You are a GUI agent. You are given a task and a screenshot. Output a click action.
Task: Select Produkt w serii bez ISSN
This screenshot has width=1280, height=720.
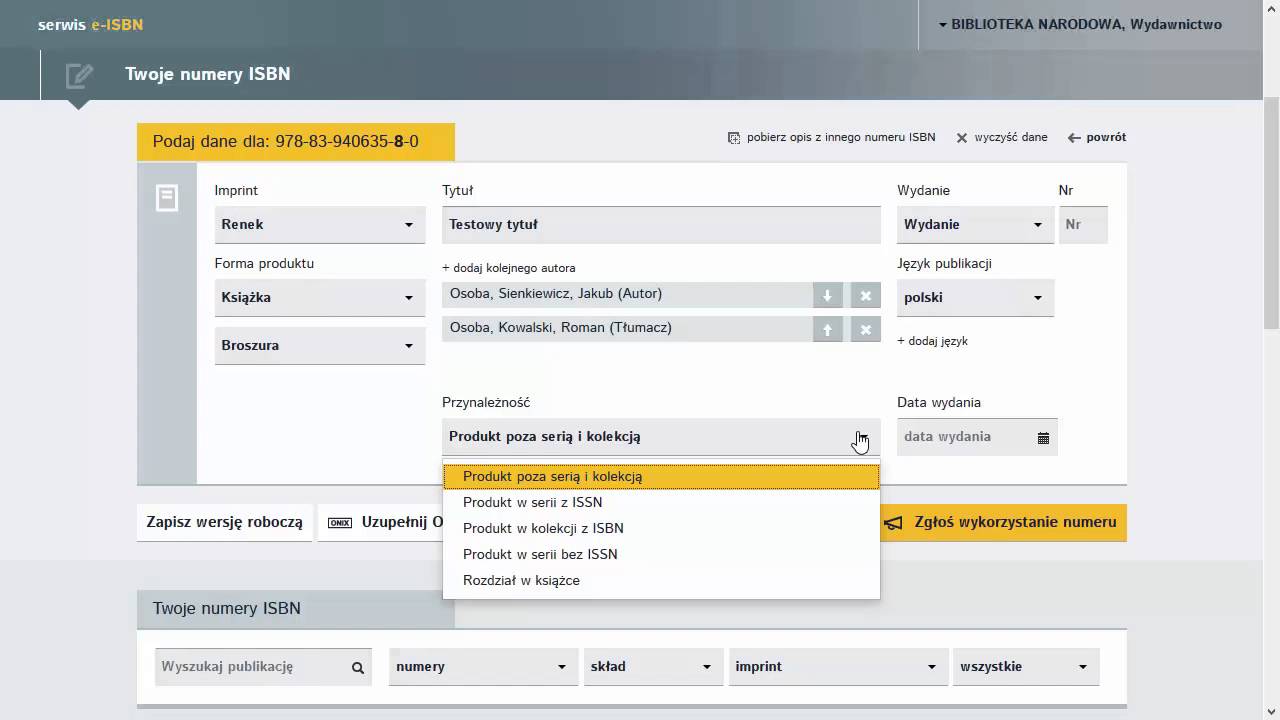tap(661, 555)
